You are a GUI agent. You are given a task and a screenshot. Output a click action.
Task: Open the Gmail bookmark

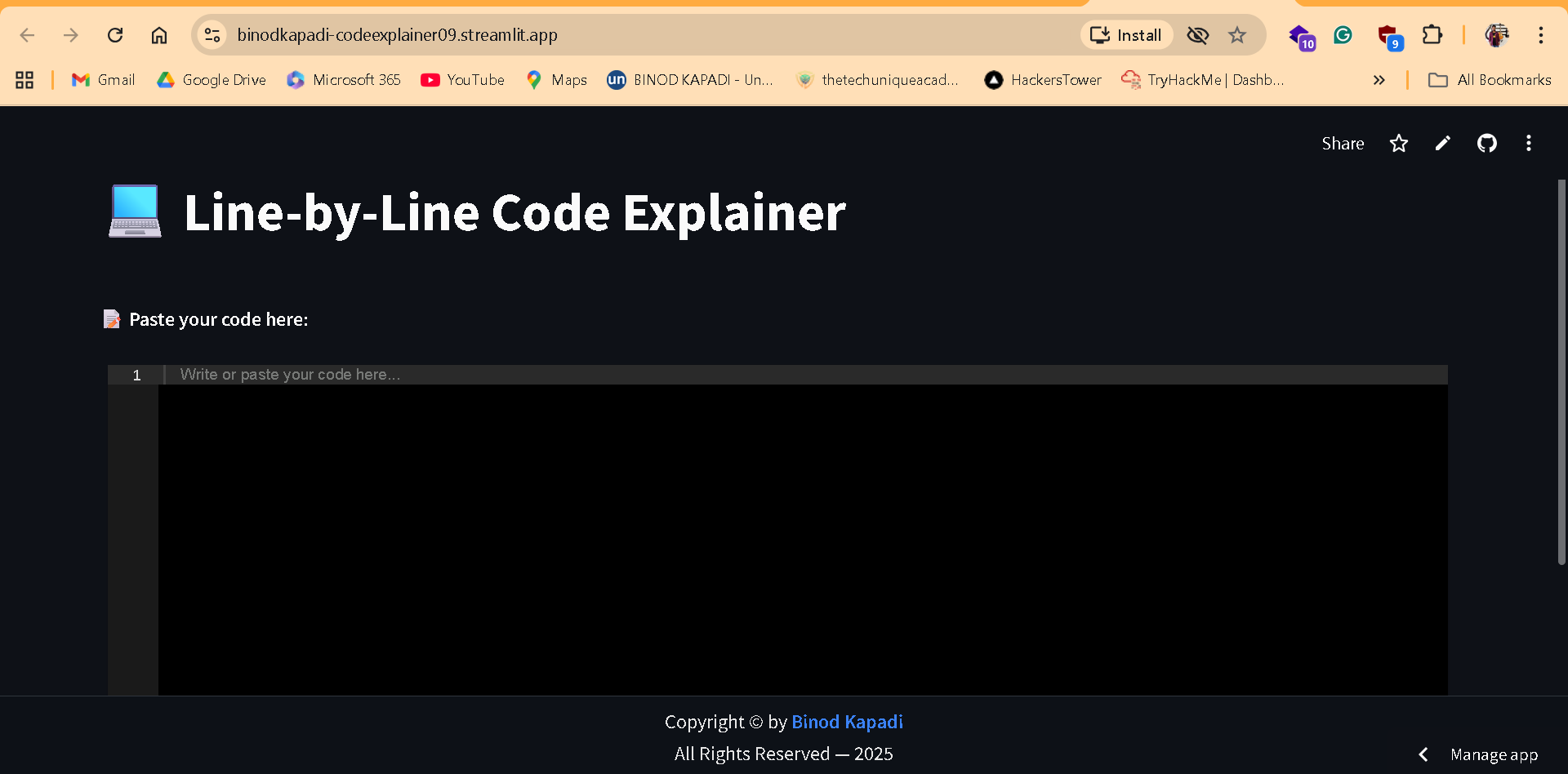(102, 79)
